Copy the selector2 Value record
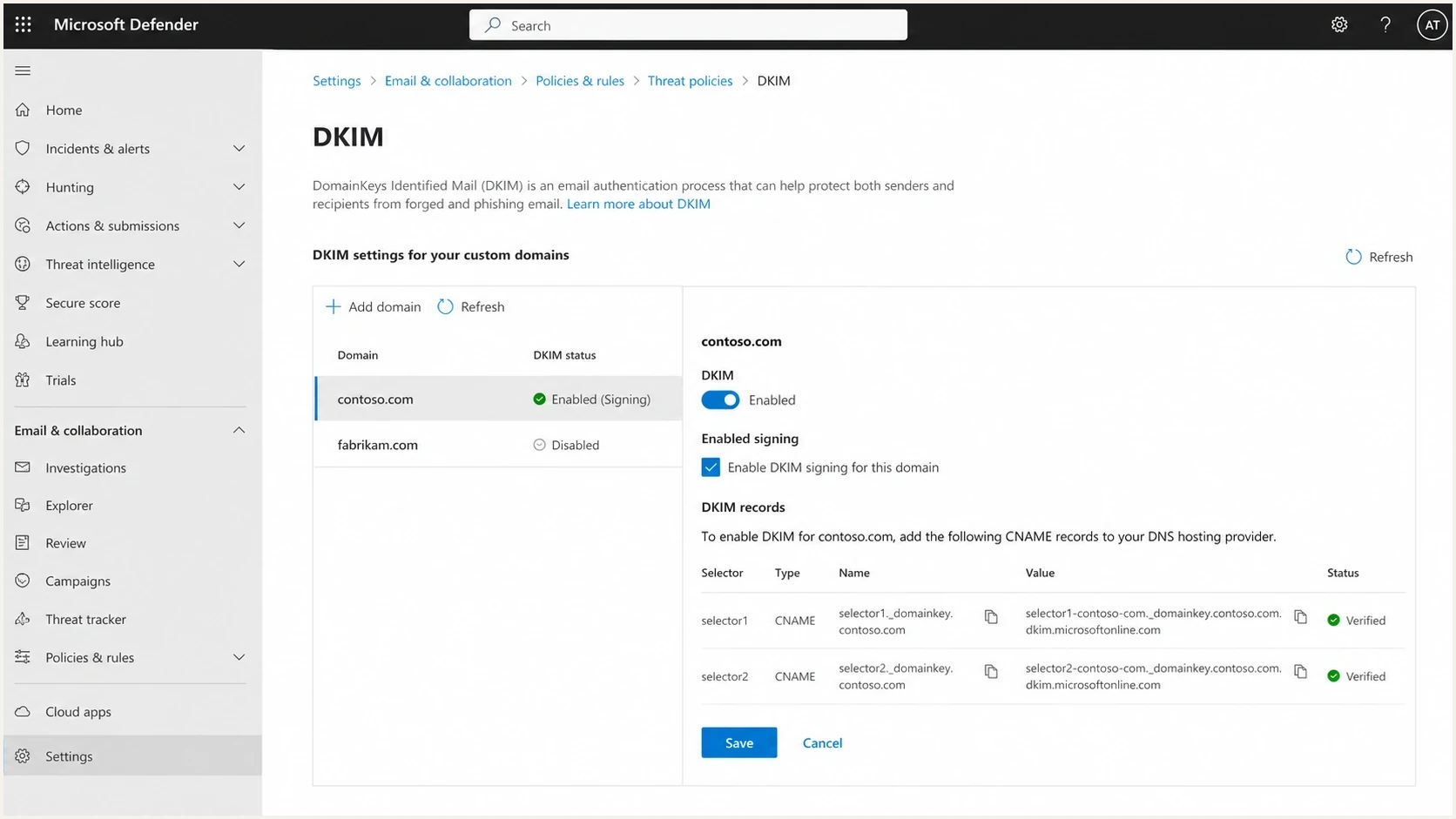Screen dimensions: 1456x819 point(1300,671)
